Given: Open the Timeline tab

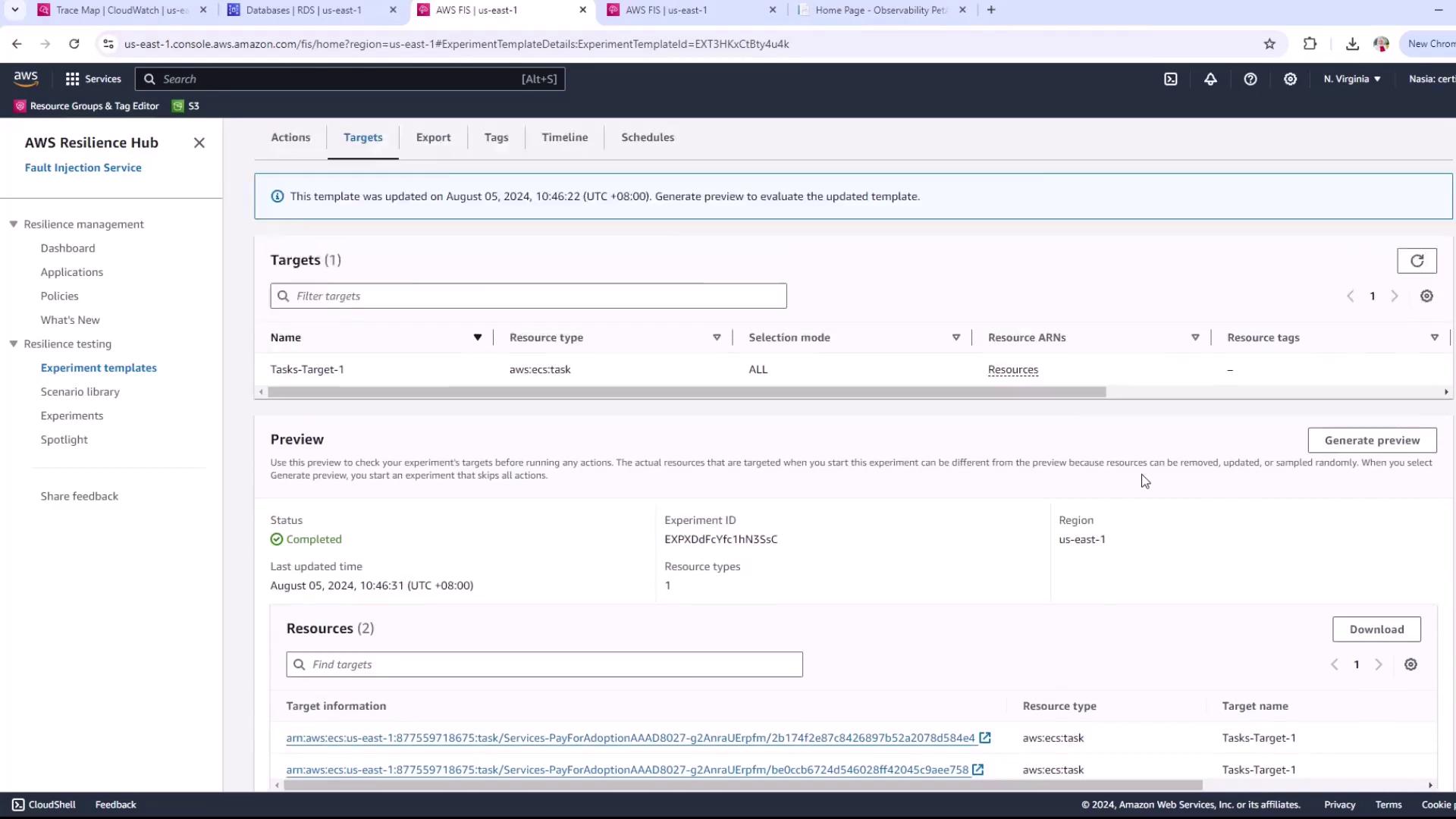Looking at the screenshot, I should tap(564, 137).
